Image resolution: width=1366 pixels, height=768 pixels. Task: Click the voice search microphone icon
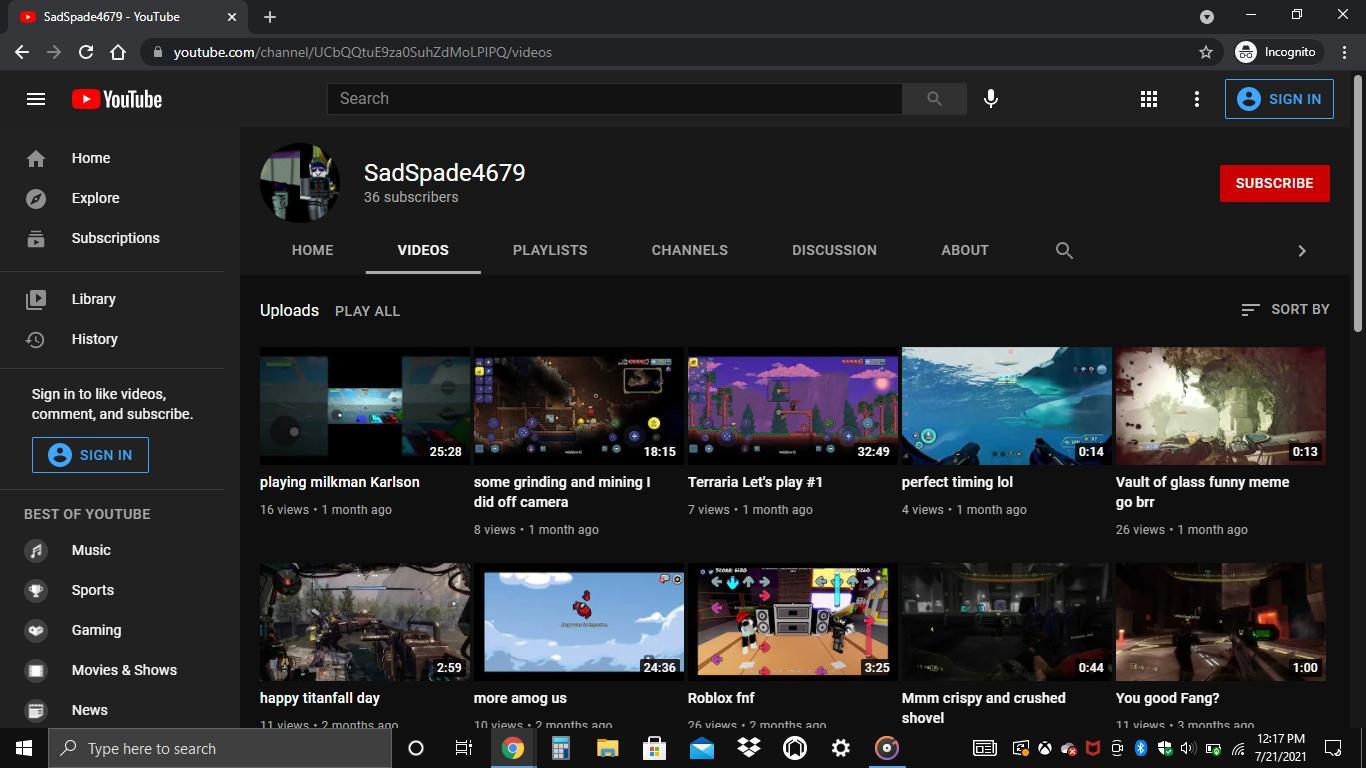coord(990,99)
